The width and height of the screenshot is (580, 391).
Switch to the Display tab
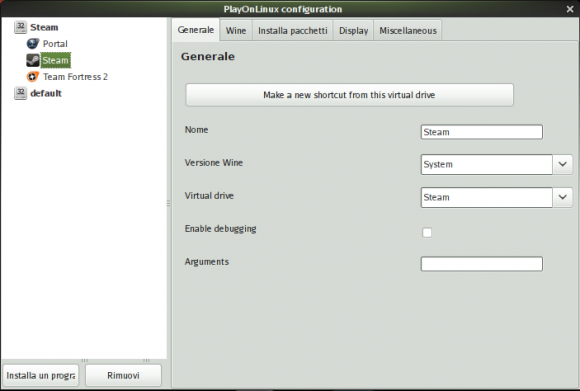click(353, 31)
